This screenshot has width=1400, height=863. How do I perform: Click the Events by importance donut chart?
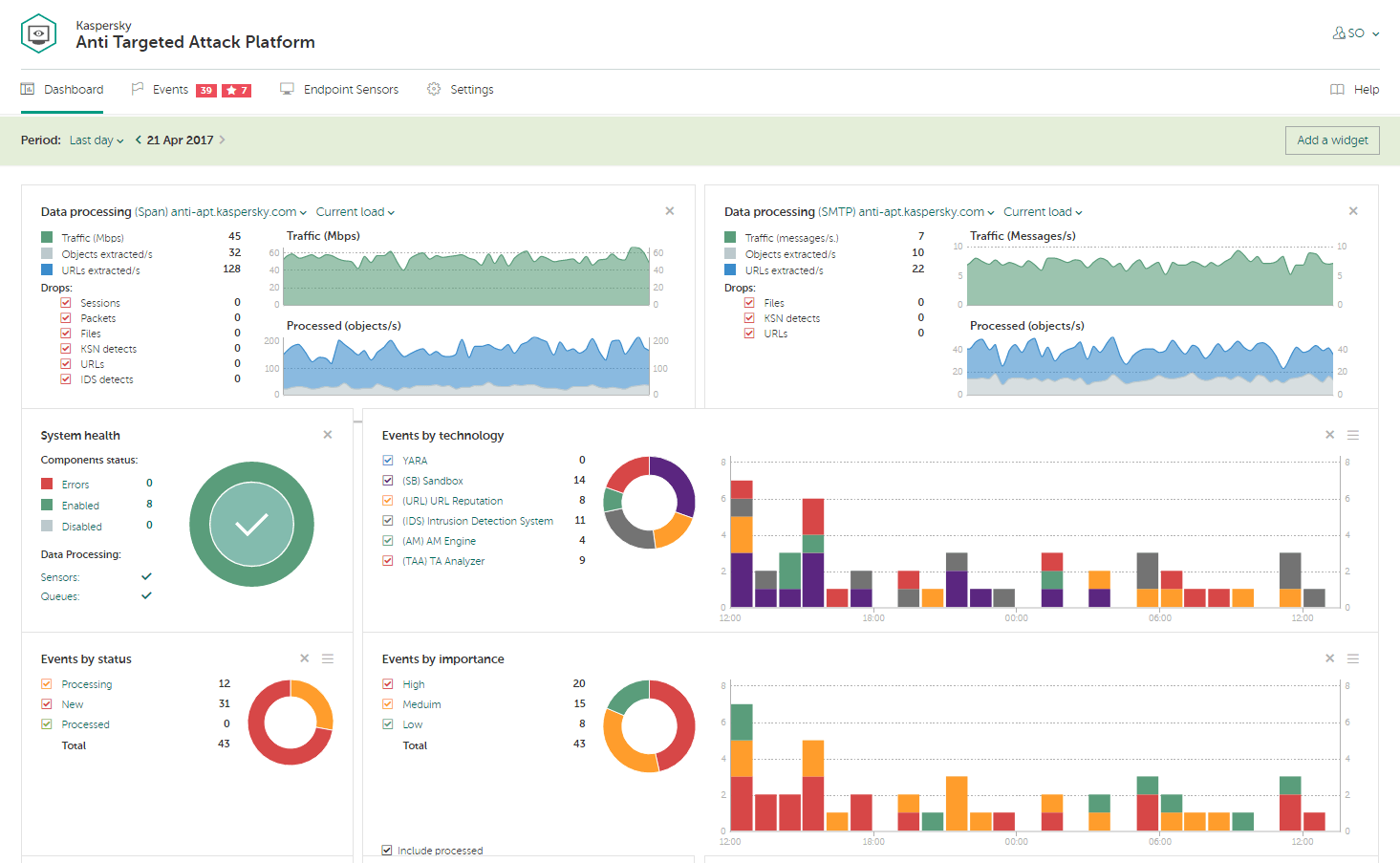click(x=649, y=726)
